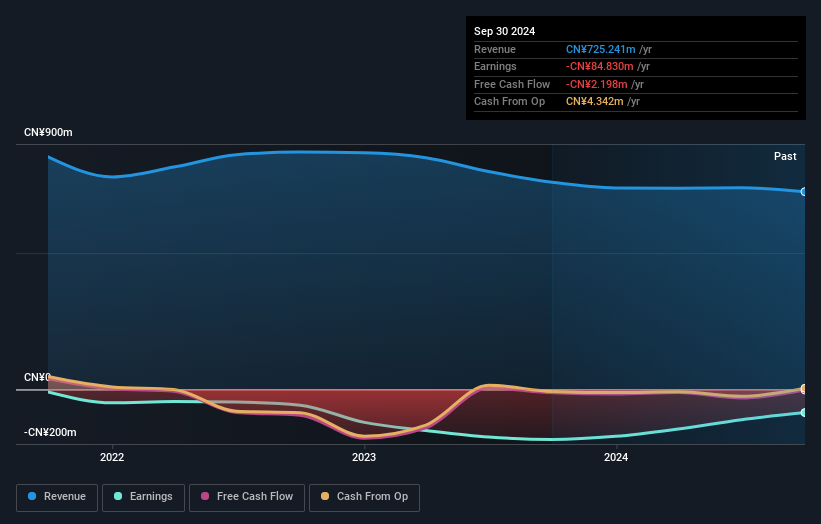
Task: Toggle the Revenue legend button
Action: coord(57,497)
